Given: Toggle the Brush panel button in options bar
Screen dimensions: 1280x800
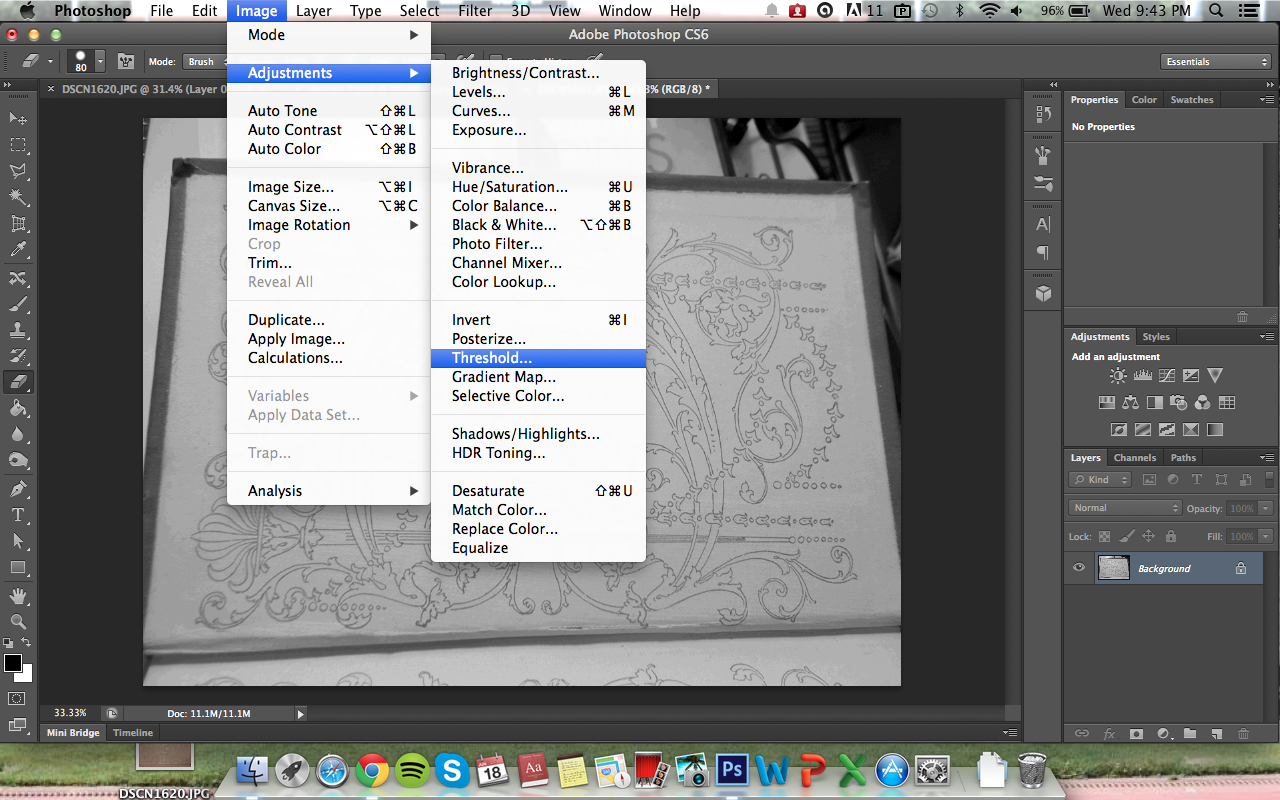Looking at the screenshot, I should [x=126, y=62].
